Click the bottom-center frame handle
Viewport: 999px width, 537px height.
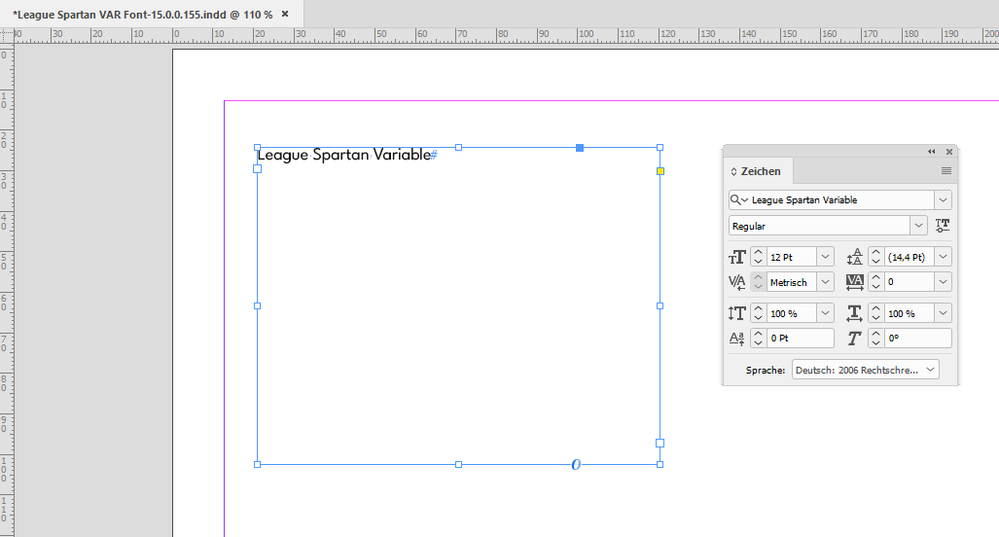(x=459, y=464)
